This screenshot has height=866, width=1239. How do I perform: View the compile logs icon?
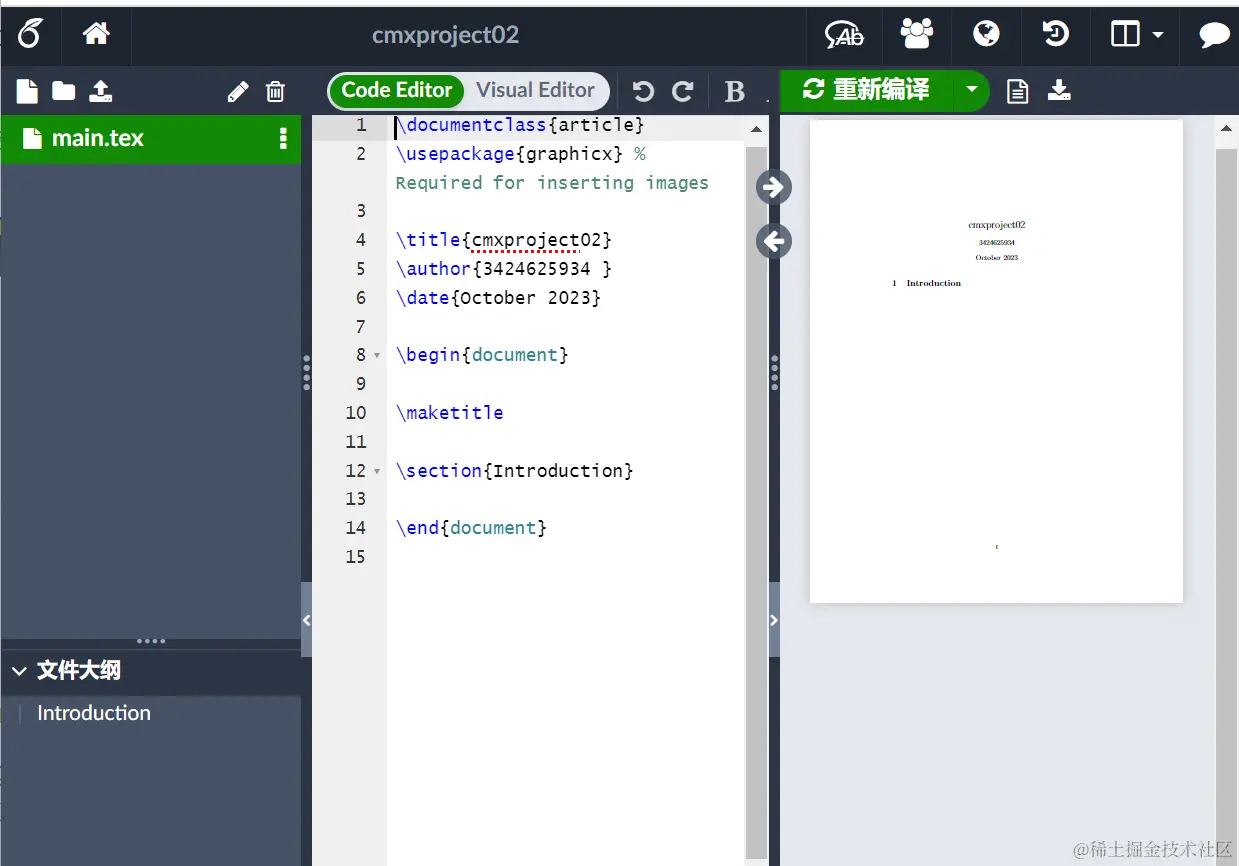tap(1017, 91)
